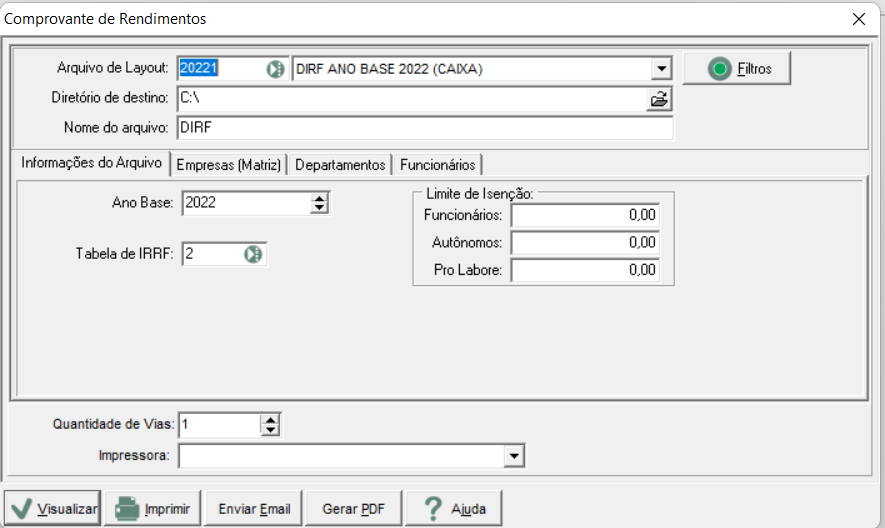Select the Departamentos tab

(x=340, y=165)
